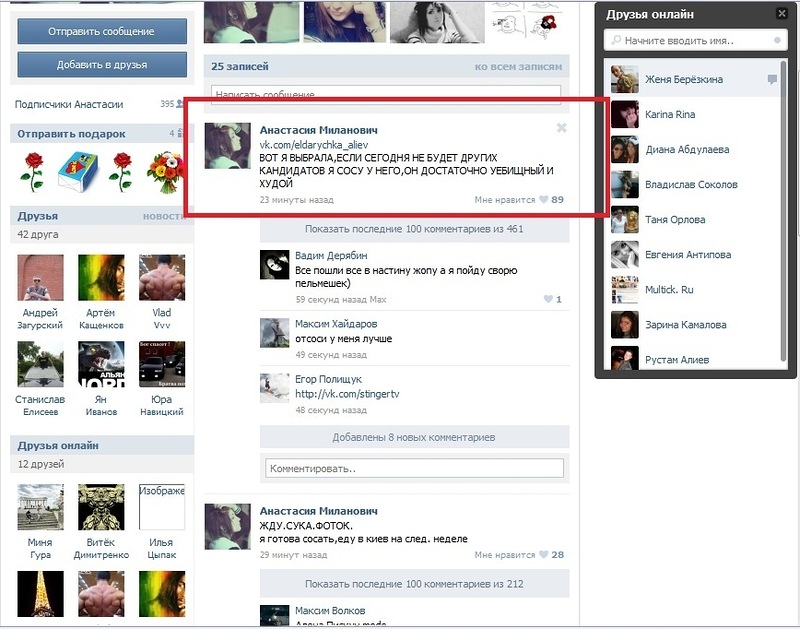Open 'Подписчики Анастасии' subscribers list
This screenshot has height=629, width=800.
(x=69, y=104)
